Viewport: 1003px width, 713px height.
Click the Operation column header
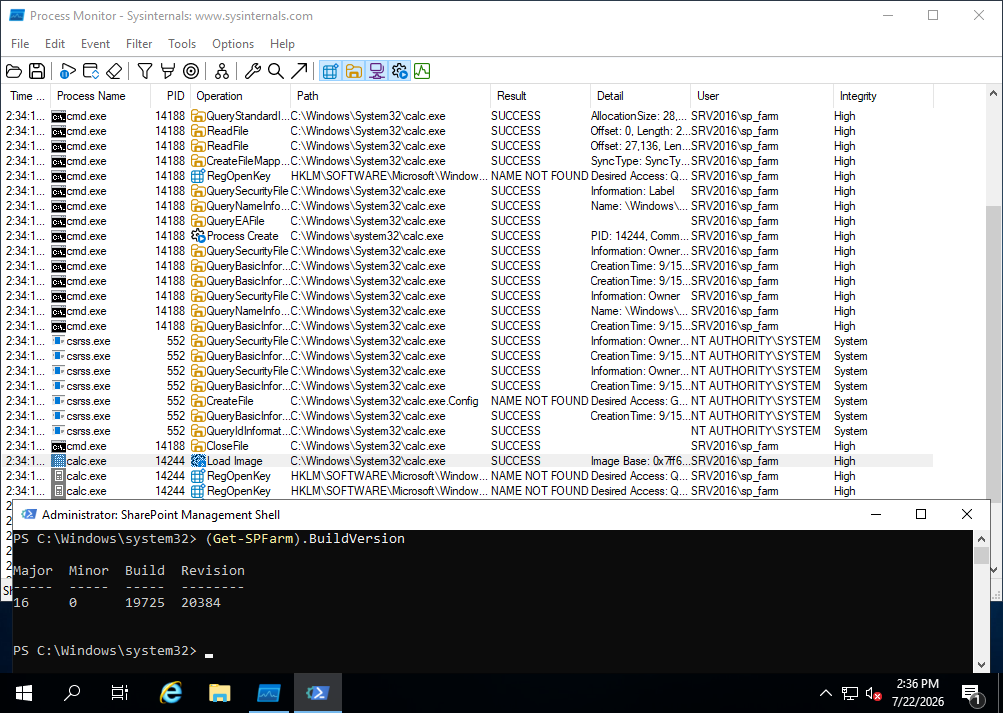(240, 96)
